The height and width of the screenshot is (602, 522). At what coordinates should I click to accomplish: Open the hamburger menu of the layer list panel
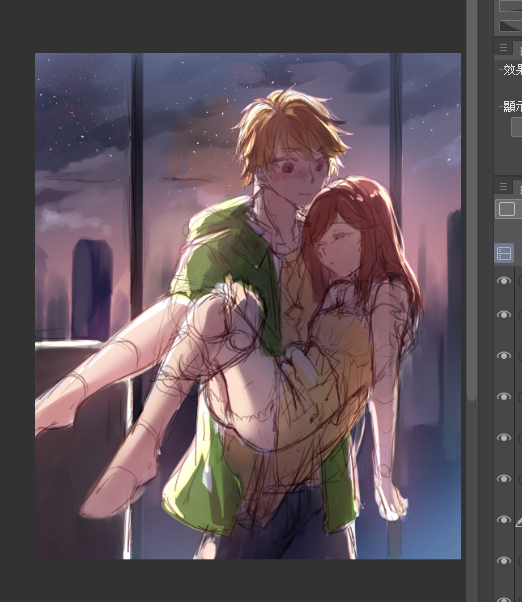click(x=503, y=186)
